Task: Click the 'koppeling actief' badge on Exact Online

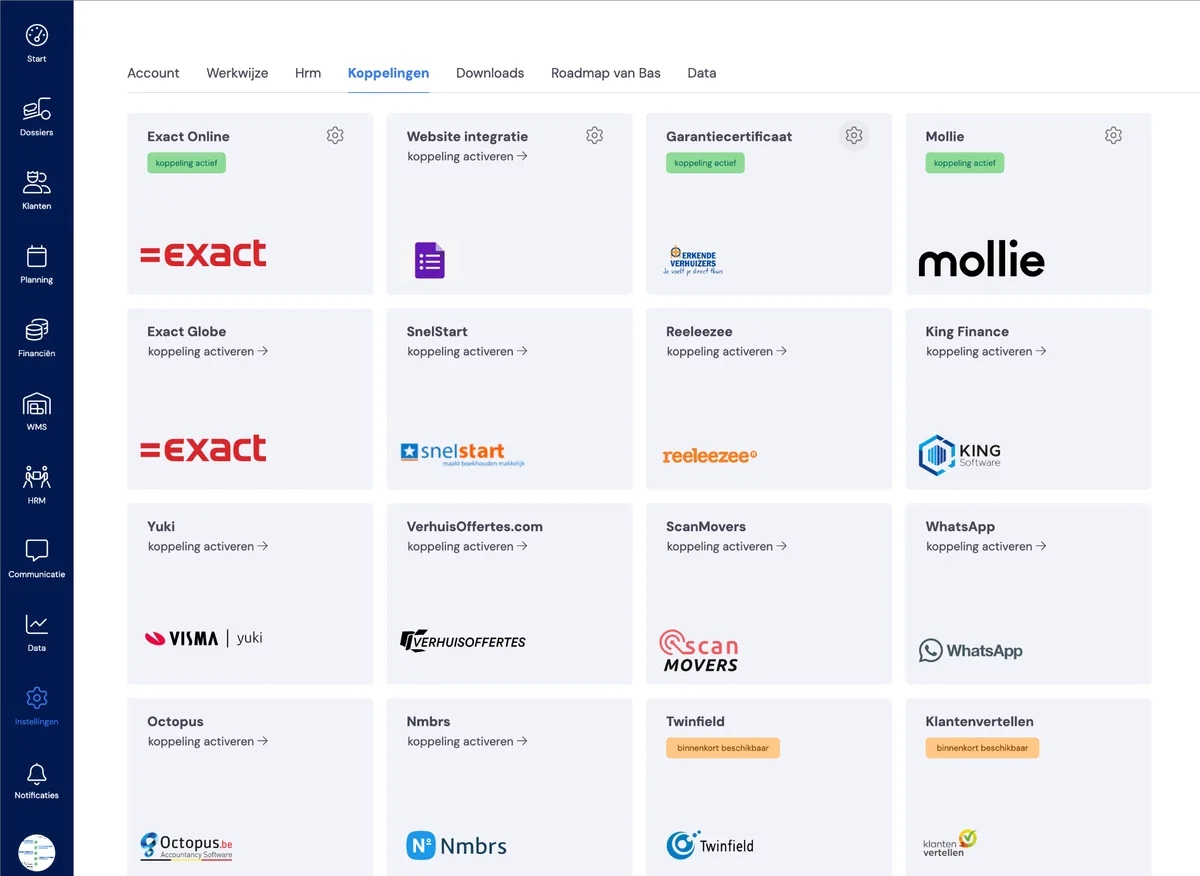Action: 187,163
